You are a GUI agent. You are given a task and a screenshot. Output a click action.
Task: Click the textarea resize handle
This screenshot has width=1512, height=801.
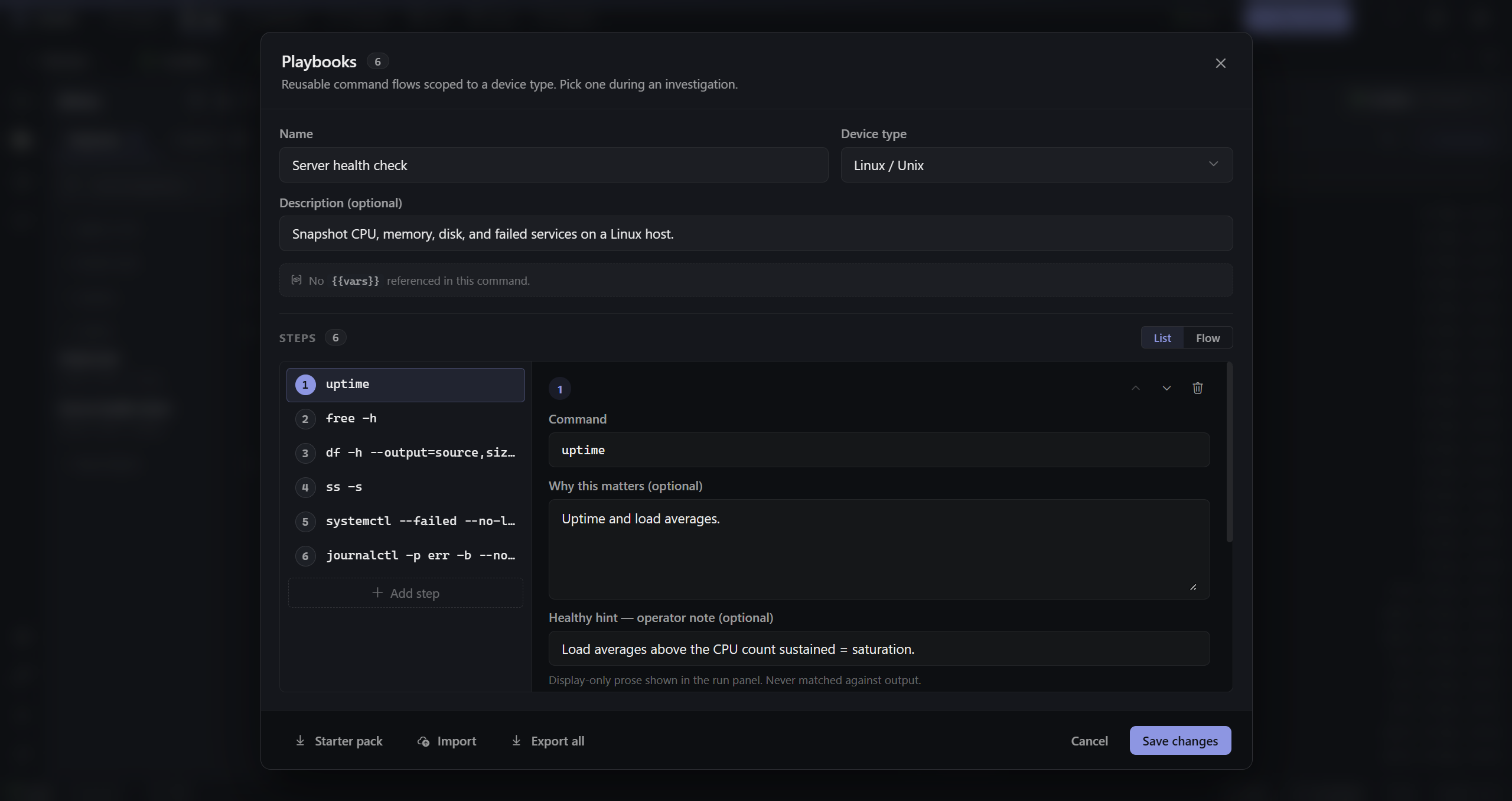[1193, 587]
